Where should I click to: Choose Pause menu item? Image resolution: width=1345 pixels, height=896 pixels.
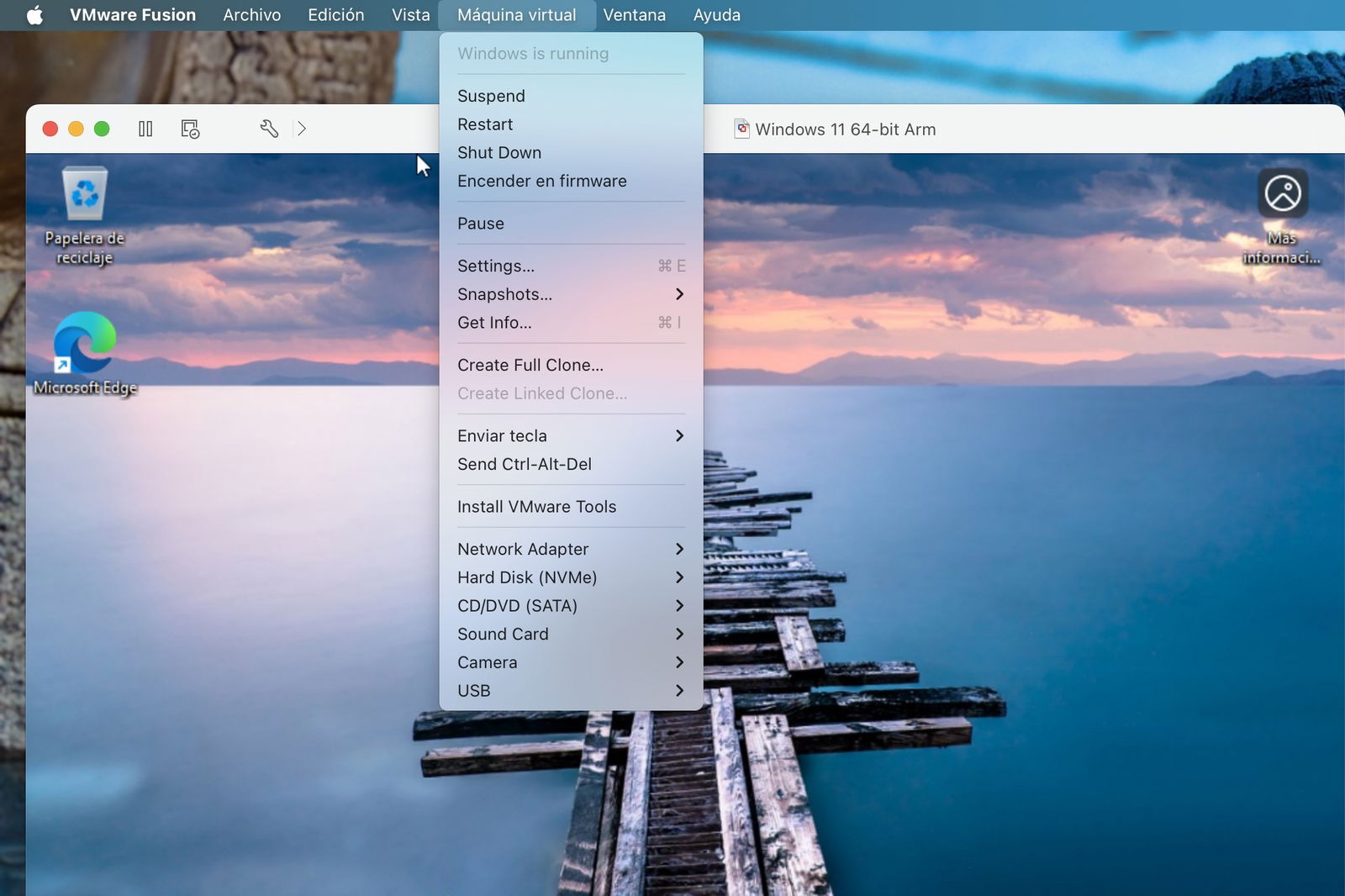pos(571,224)
